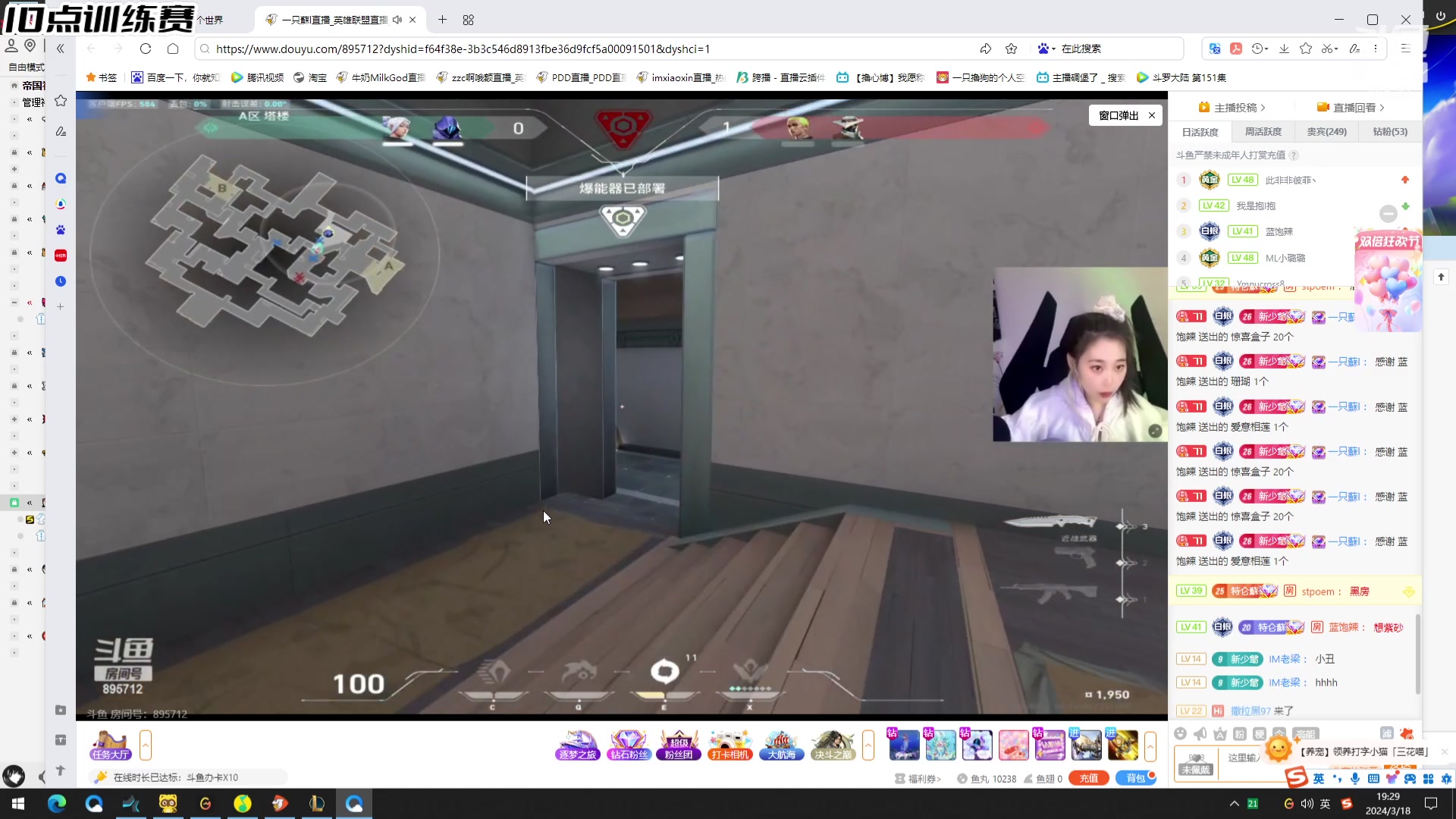The image size is (1456, 819).
Task: Open Baidu paw icon in sidebar
Action: click(x=61, y=230)
